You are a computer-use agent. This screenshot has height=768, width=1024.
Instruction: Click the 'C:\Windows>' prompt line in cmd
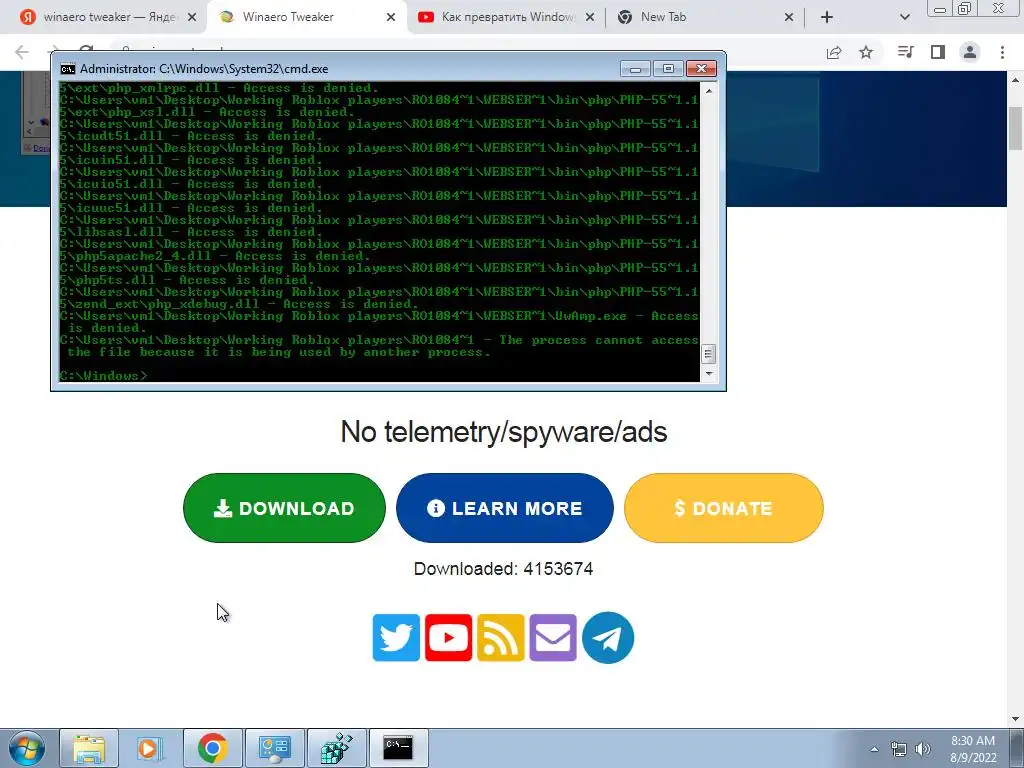coord(103,376)
